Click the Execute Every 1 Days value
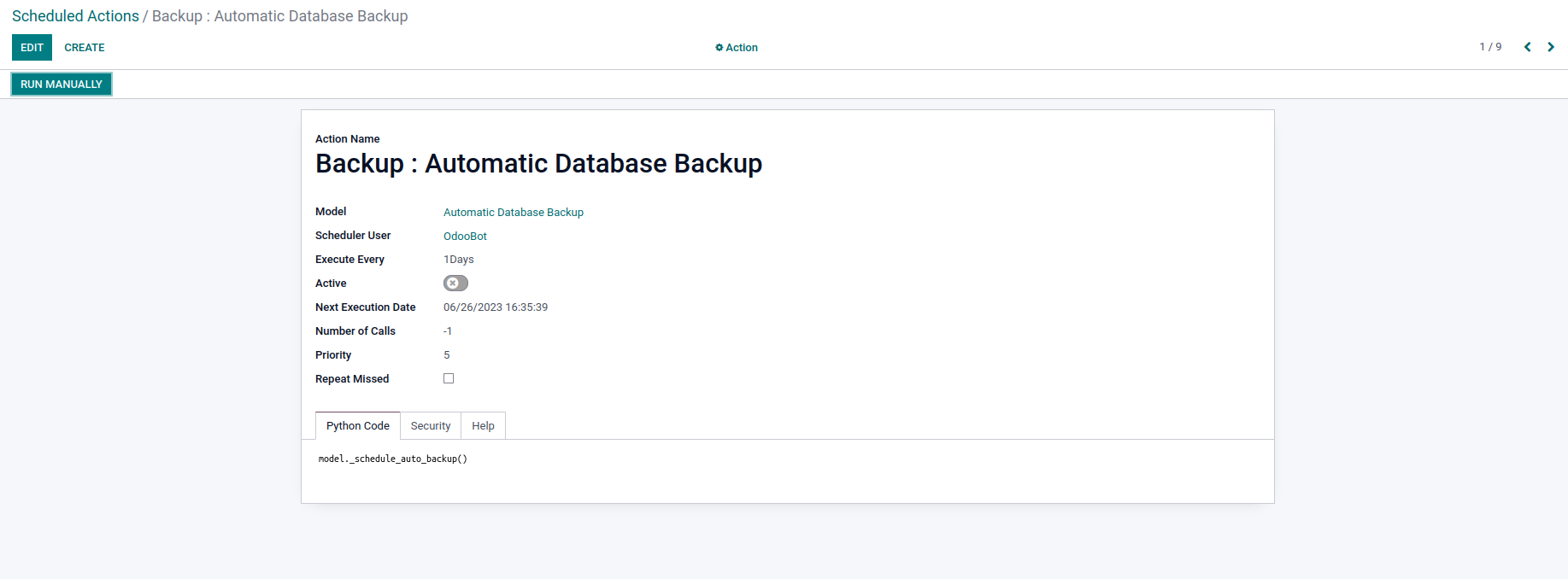Image resolution: width=1568 pixels, height=579 pixels. pyautogui.click(x=458, y=260)
